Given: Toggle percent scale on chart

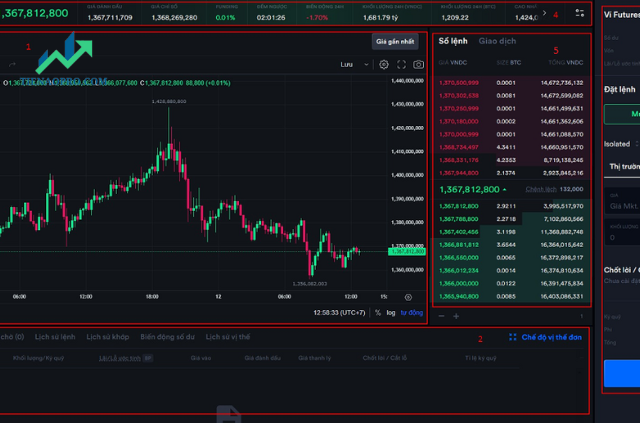Looking at the screenshot, I should [378, 313].
